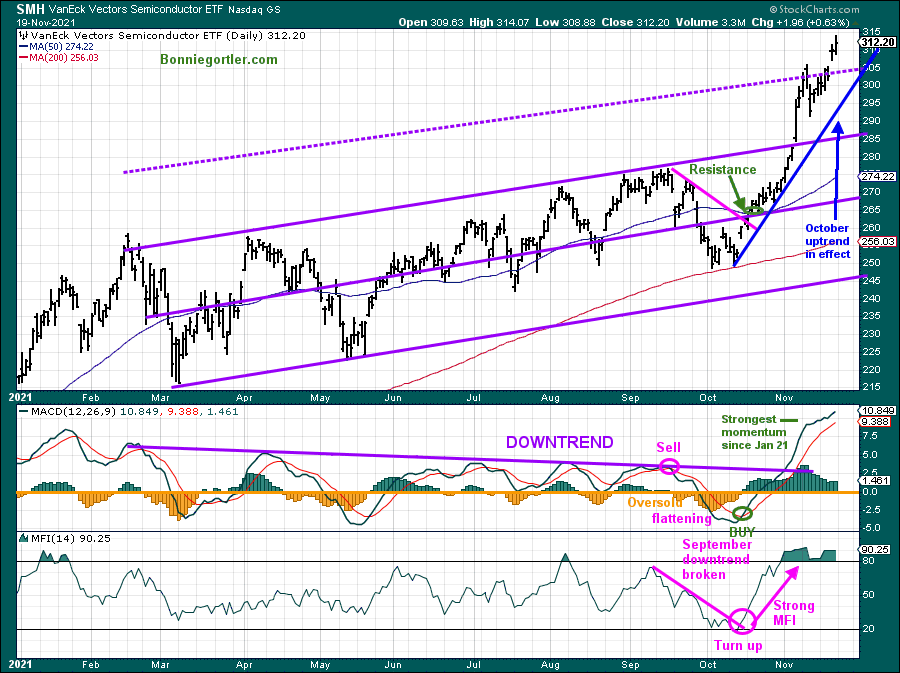Click the October uptrend in effect annotation

tap(827, 241)
